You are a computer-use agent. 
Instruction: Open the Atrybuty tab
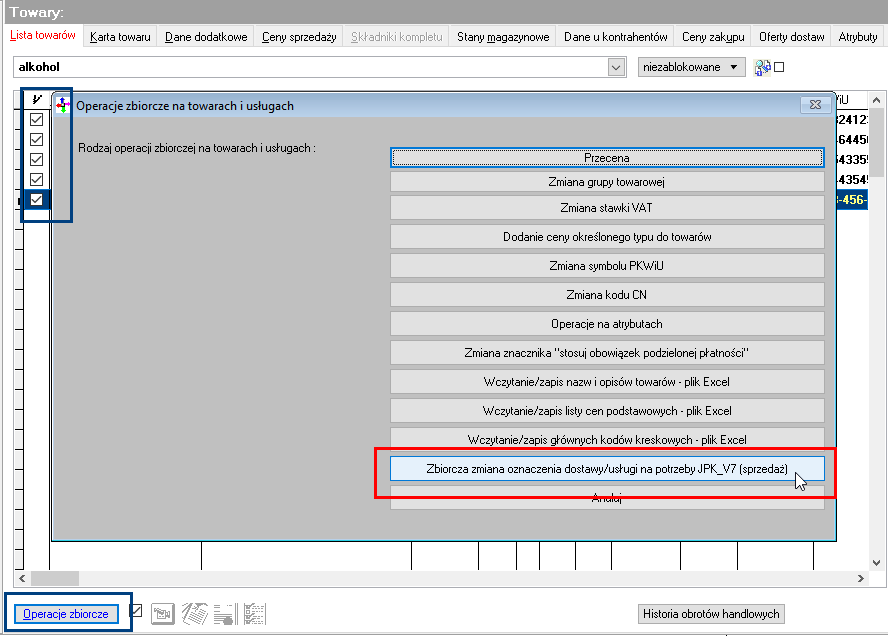858,37
